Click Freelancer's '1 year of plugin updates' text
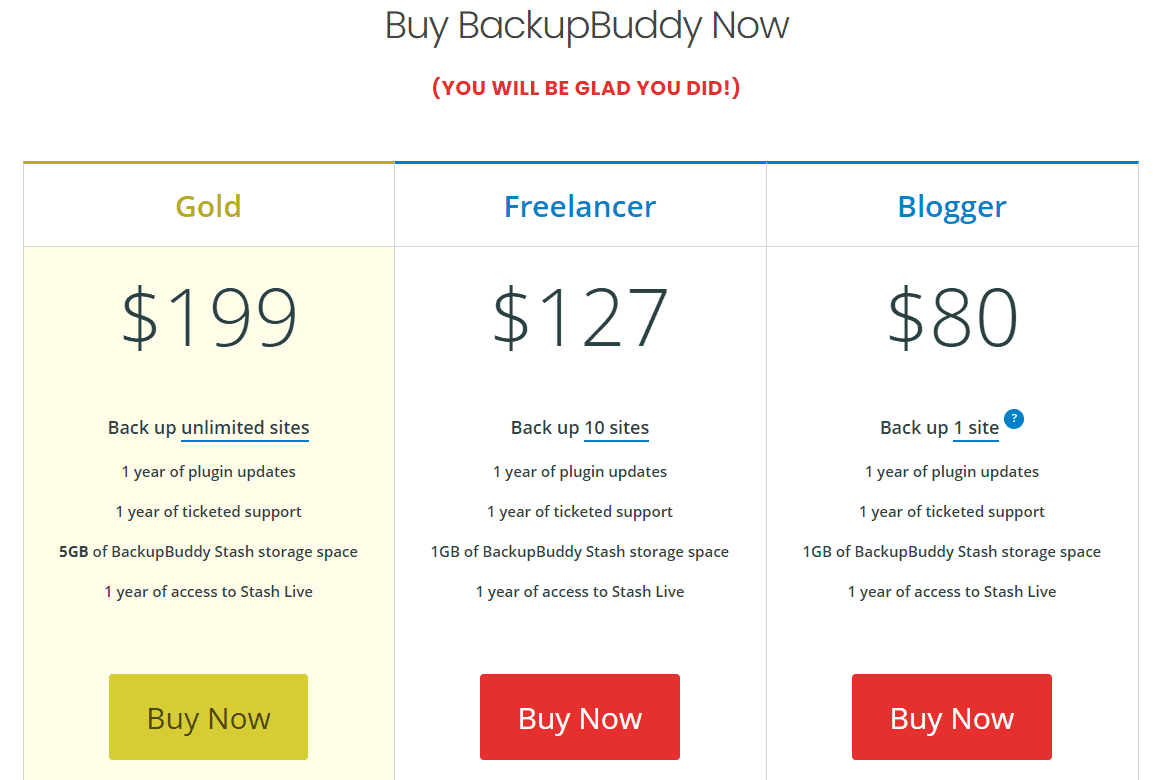 pyautogui.click(x=580, y=472)
